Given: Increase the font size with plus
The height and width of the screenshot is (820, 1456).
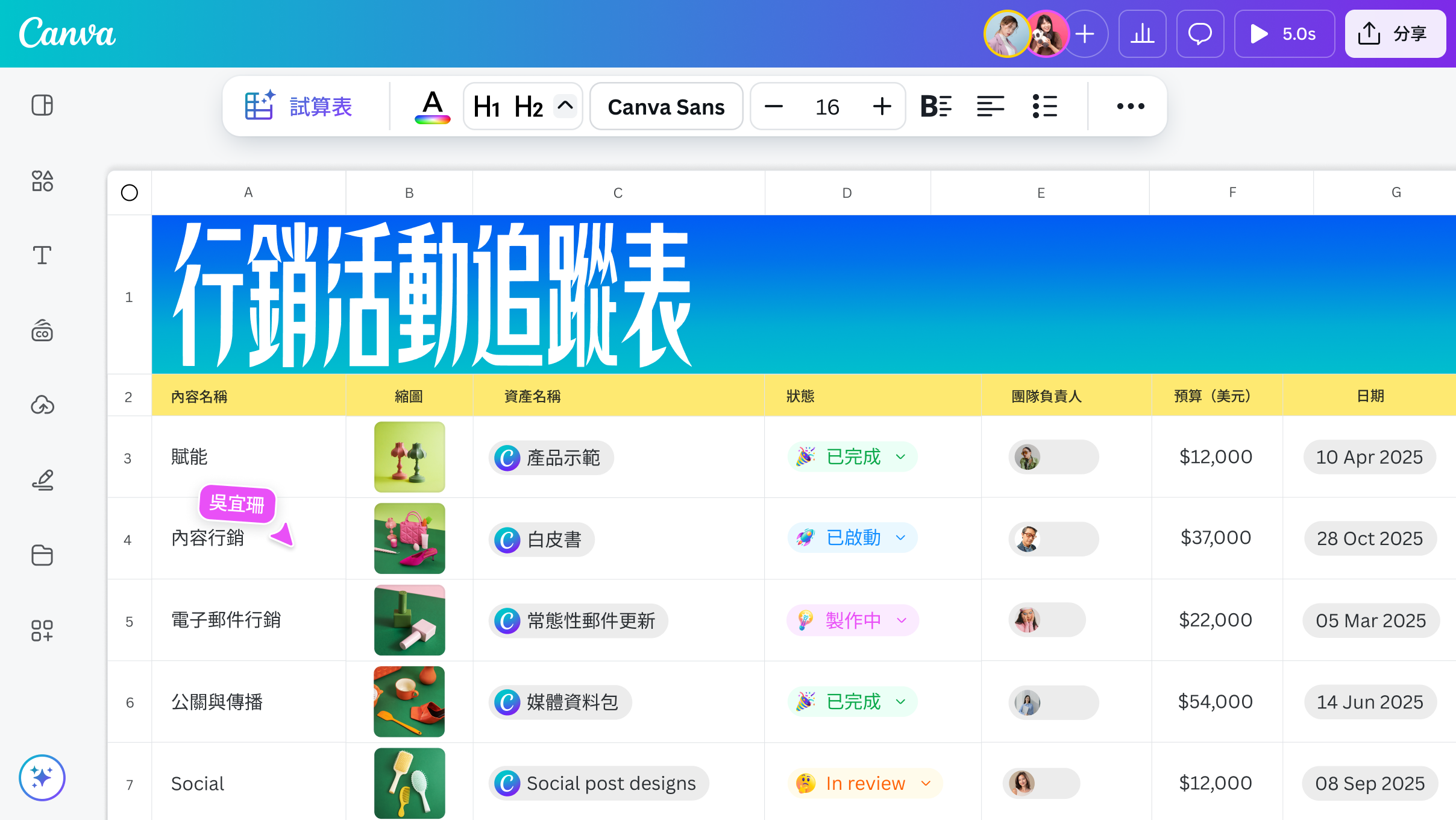Looking at the screenshot, I should point(882,107).
